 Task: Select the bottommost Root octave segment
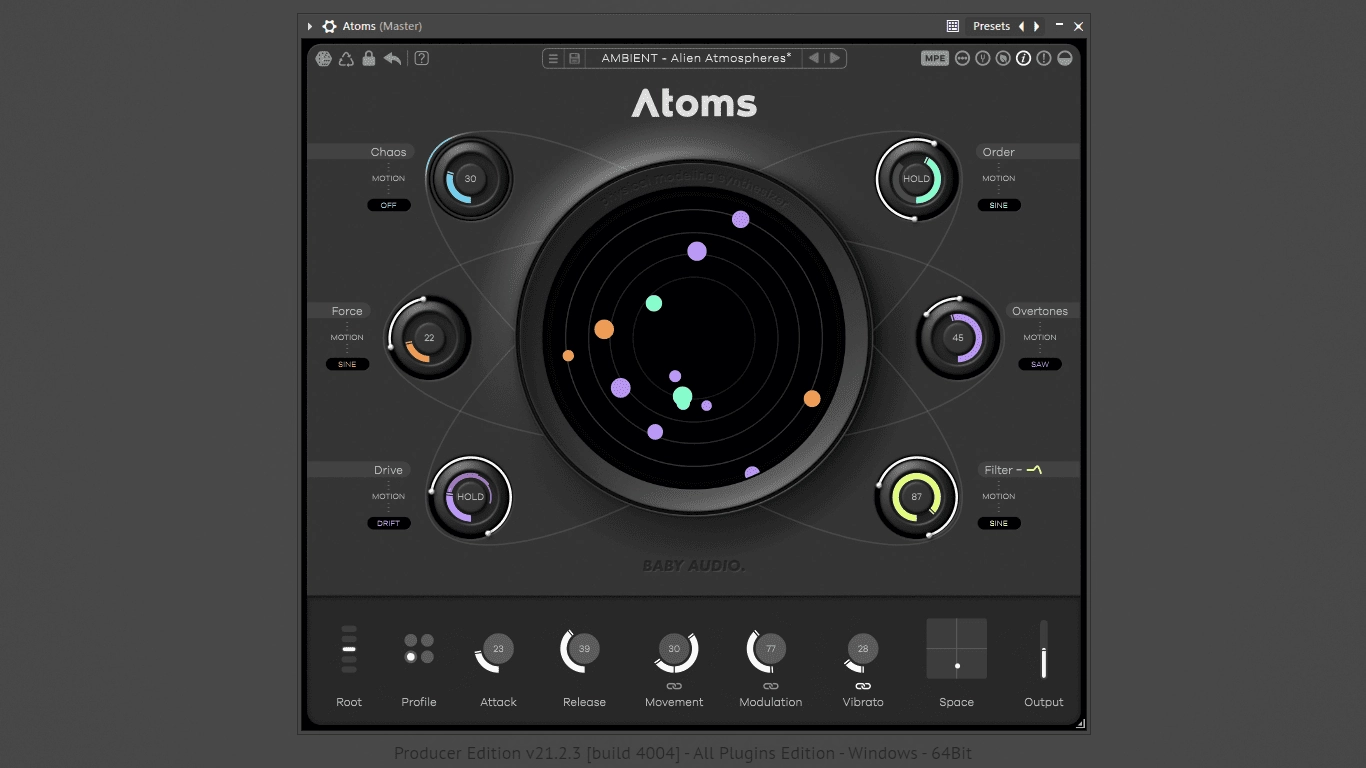tap(349, 669)
